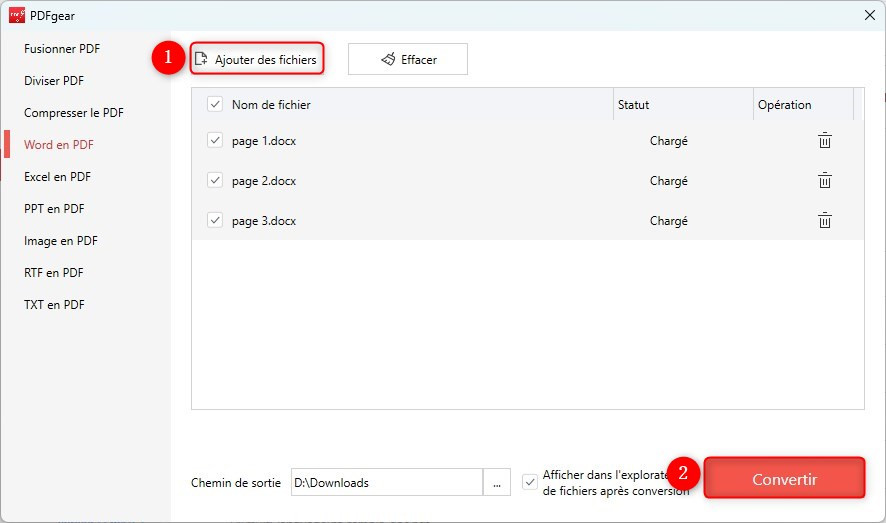The height and width of the screenshot is (523, 886).
Task: Toggle the page 2.docx checkbox
Action: 215,180
